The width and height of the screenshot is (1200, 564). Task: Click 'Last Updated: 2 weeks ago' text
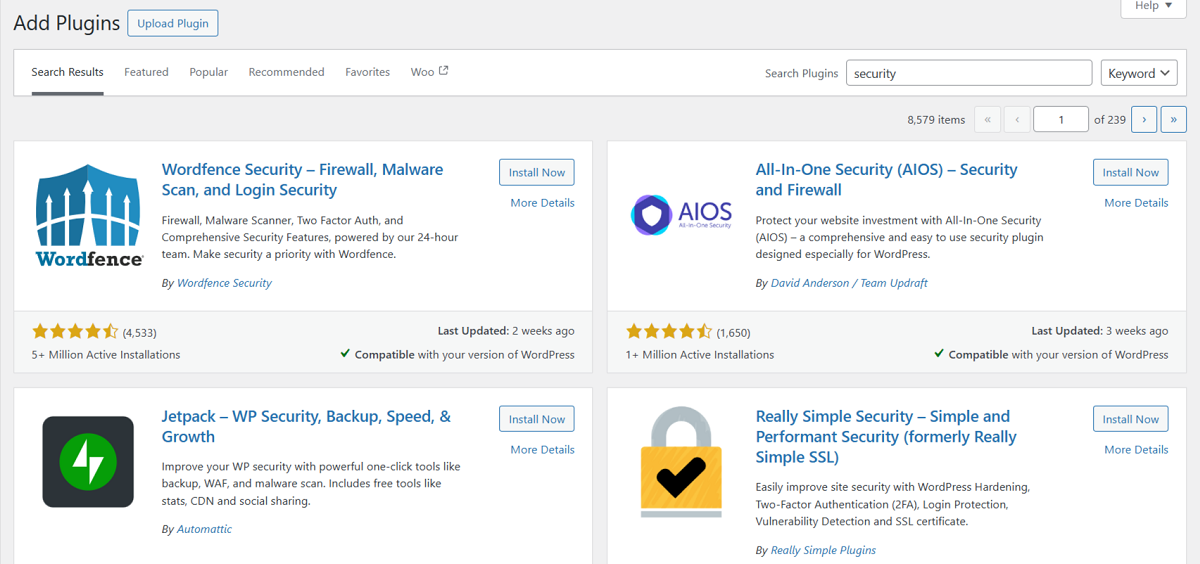[x=506, y=331]
